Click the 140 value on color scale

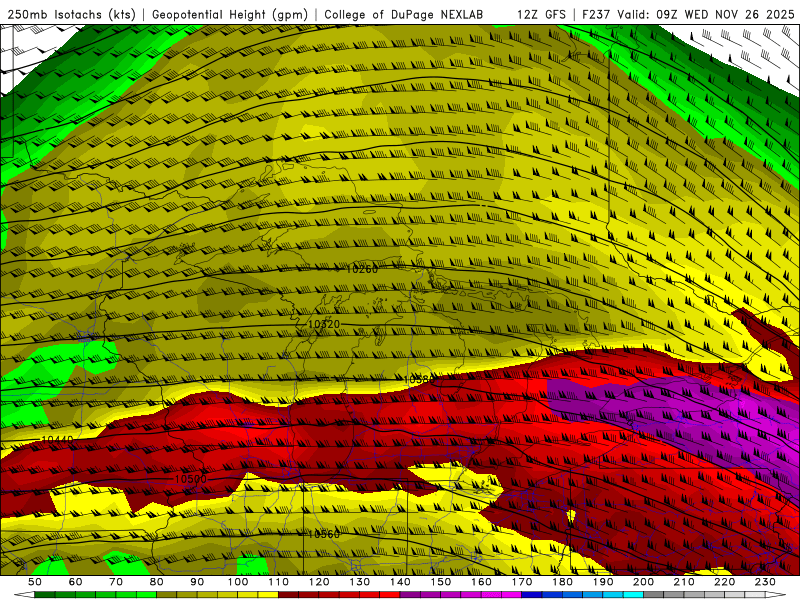(400, 582)
